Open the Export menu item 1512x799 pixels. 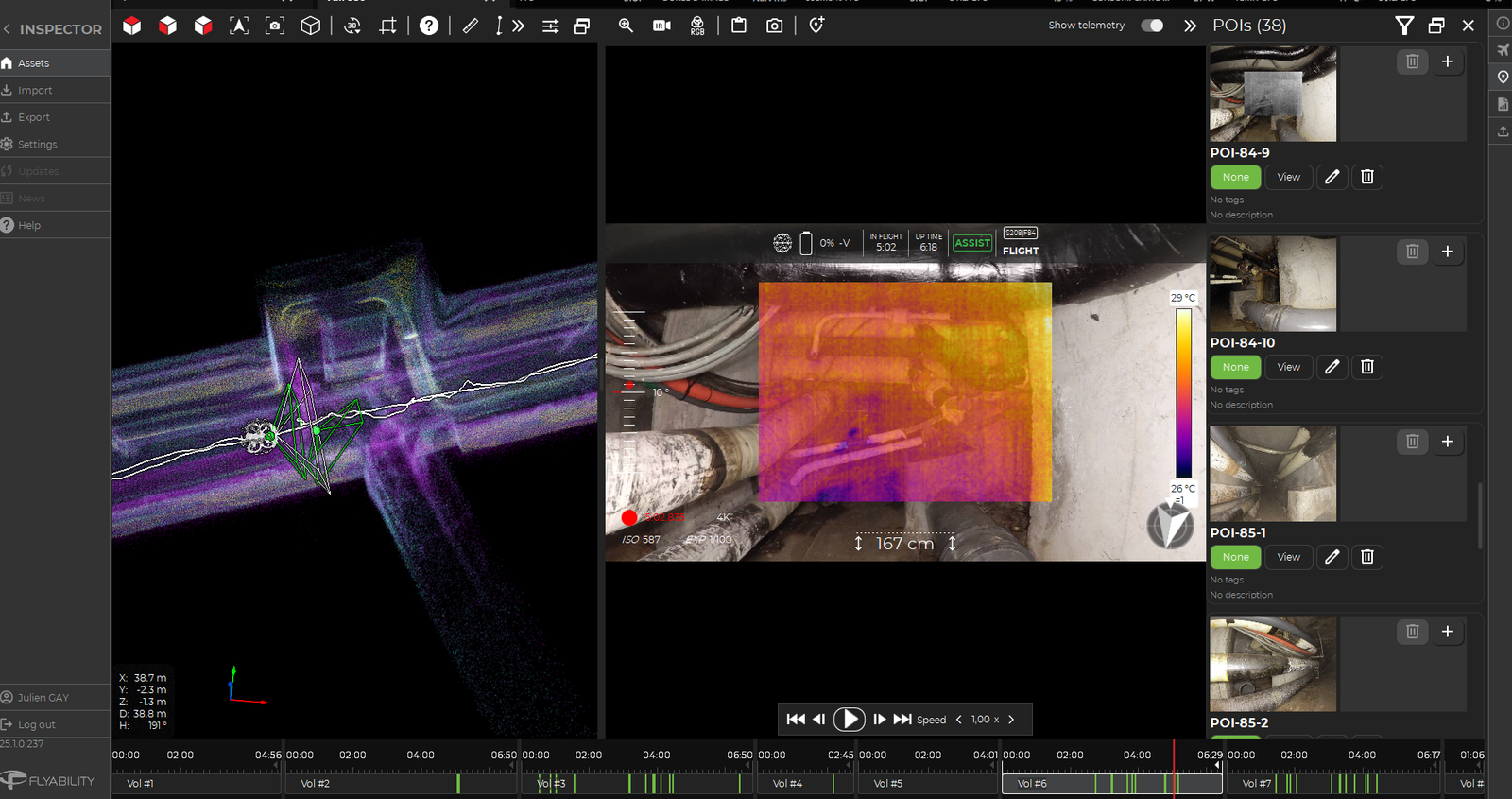[55, 117]
